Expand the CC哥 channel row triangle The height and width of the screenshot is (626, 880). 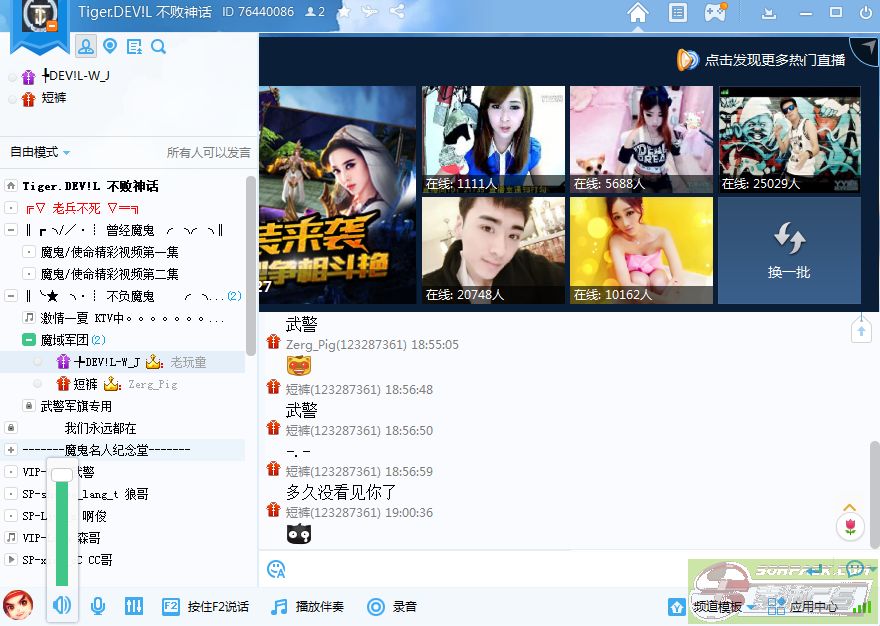pyautogui.click(x=10, y=559)
